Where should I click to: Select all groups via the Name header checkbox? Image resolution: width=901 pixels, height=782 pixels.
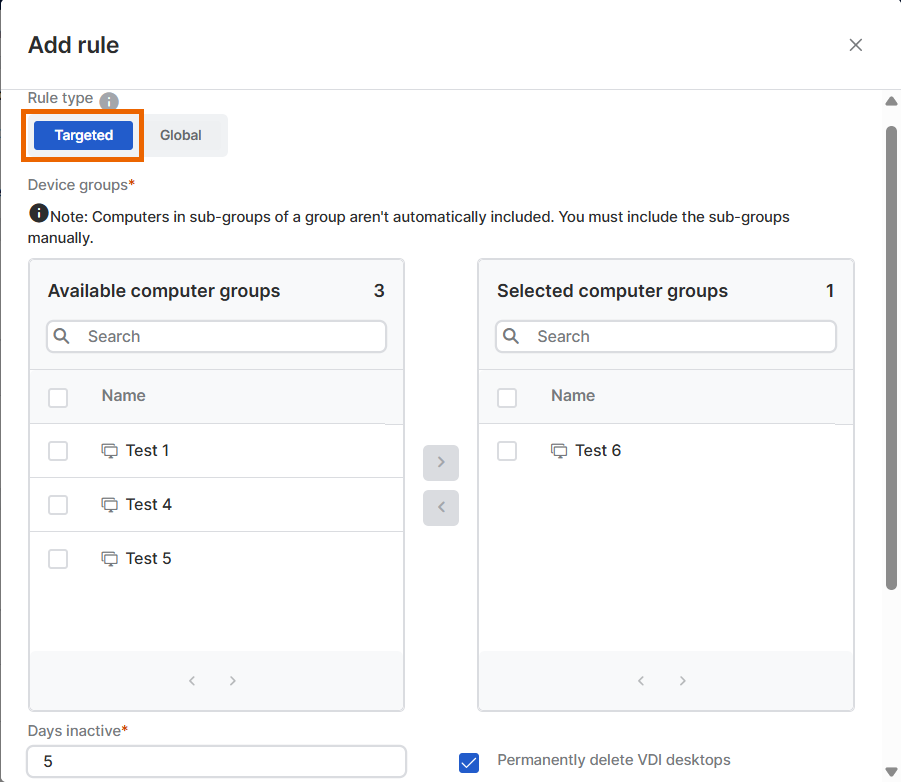(x=57, y=395)
